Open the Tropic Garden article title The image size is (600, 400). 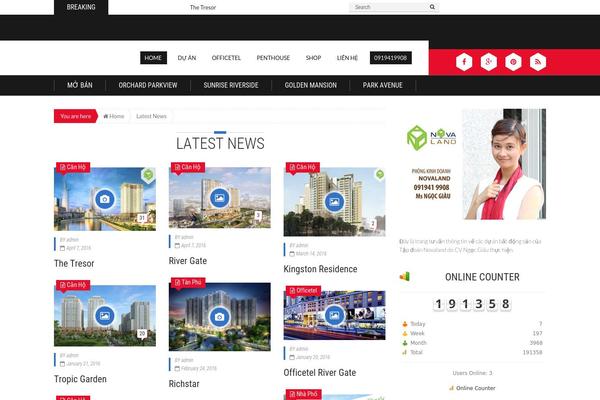tap(80, 379)
